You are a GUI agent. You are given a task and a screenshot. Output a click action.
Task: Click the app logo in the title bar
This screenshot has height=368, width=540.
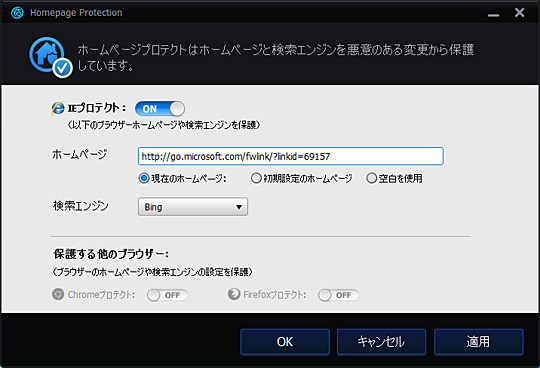[x=17, y=13]
